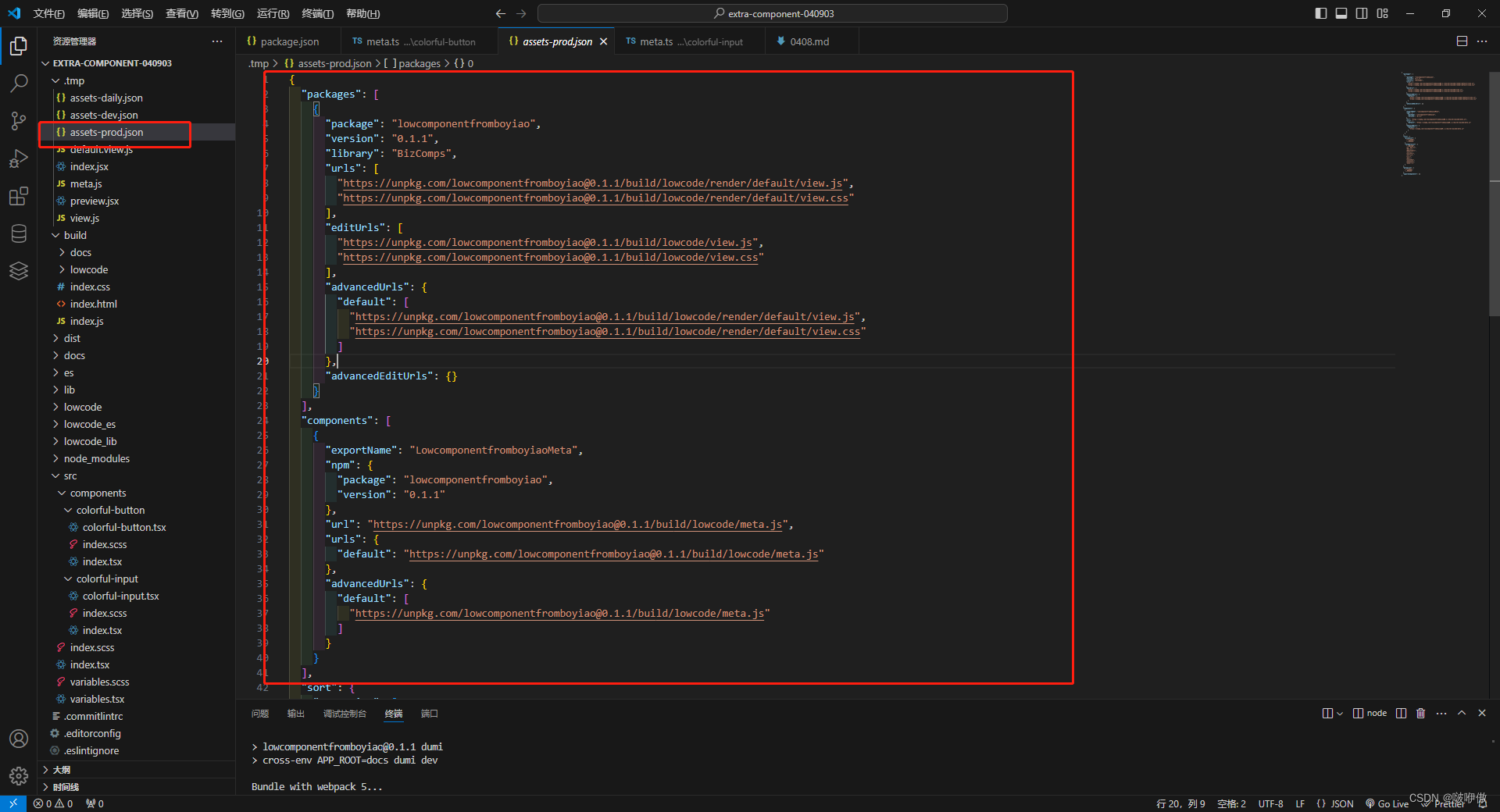Open the Extensions view
This screenshot has height=812, width=1500.
19,196
